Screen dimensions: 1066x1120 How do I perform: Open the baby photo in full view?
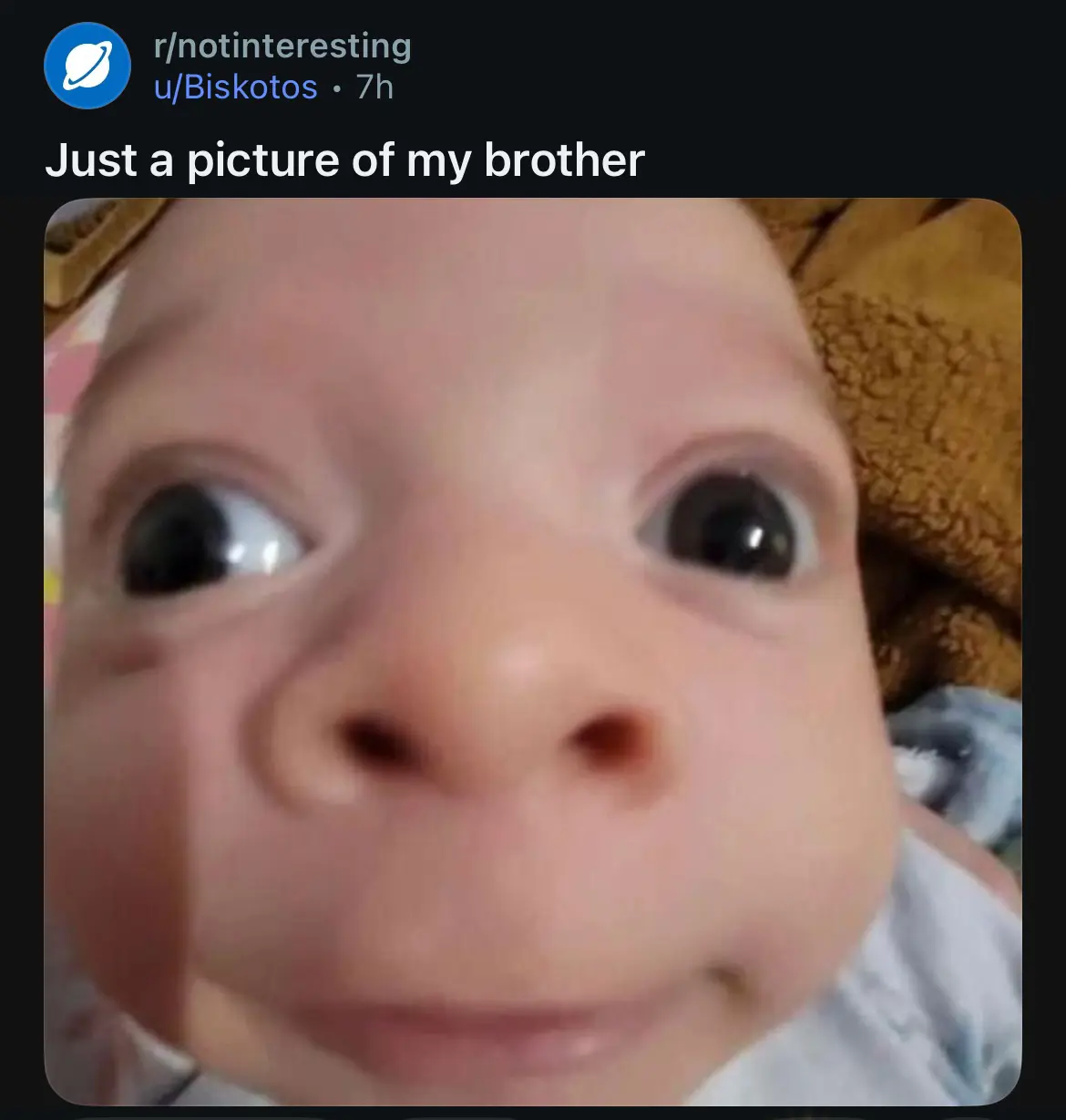tap(533, 651)
